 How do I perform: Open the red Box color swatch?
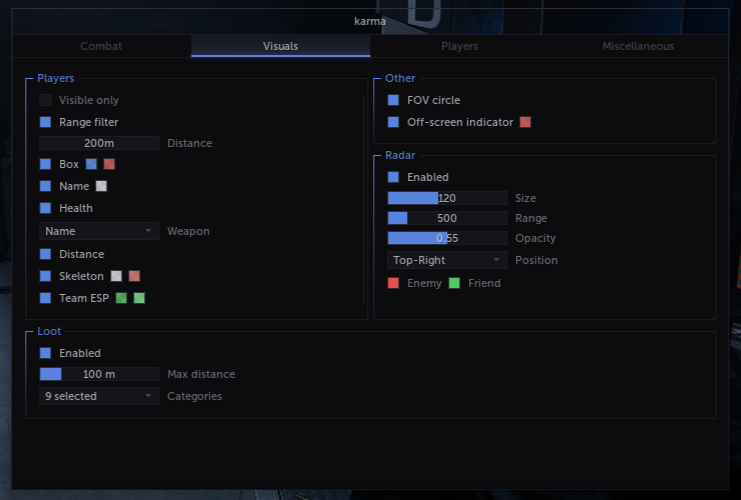click(109, 164)
